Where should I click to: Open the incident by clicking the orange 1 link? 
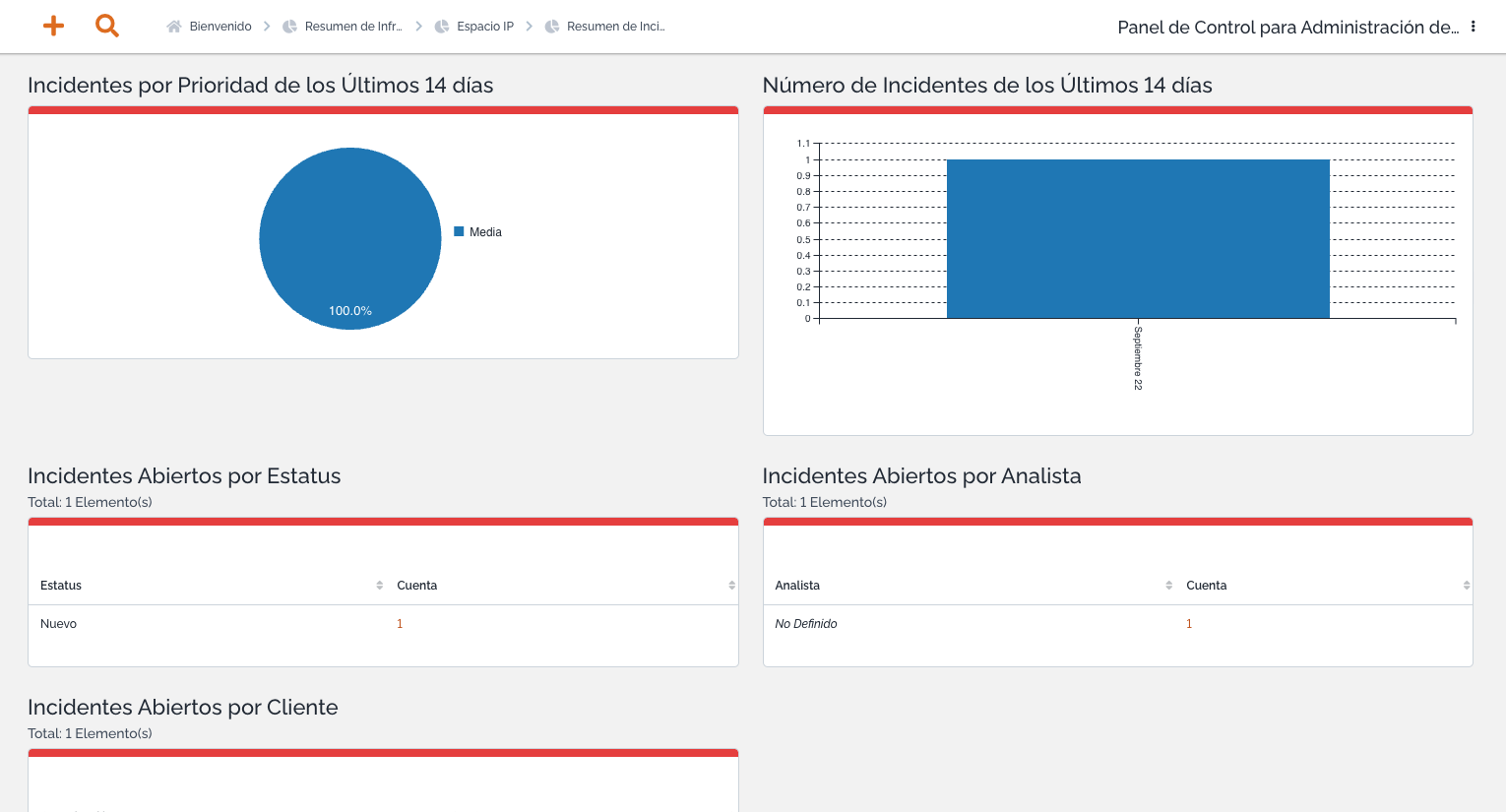click(x=399, y=623)
